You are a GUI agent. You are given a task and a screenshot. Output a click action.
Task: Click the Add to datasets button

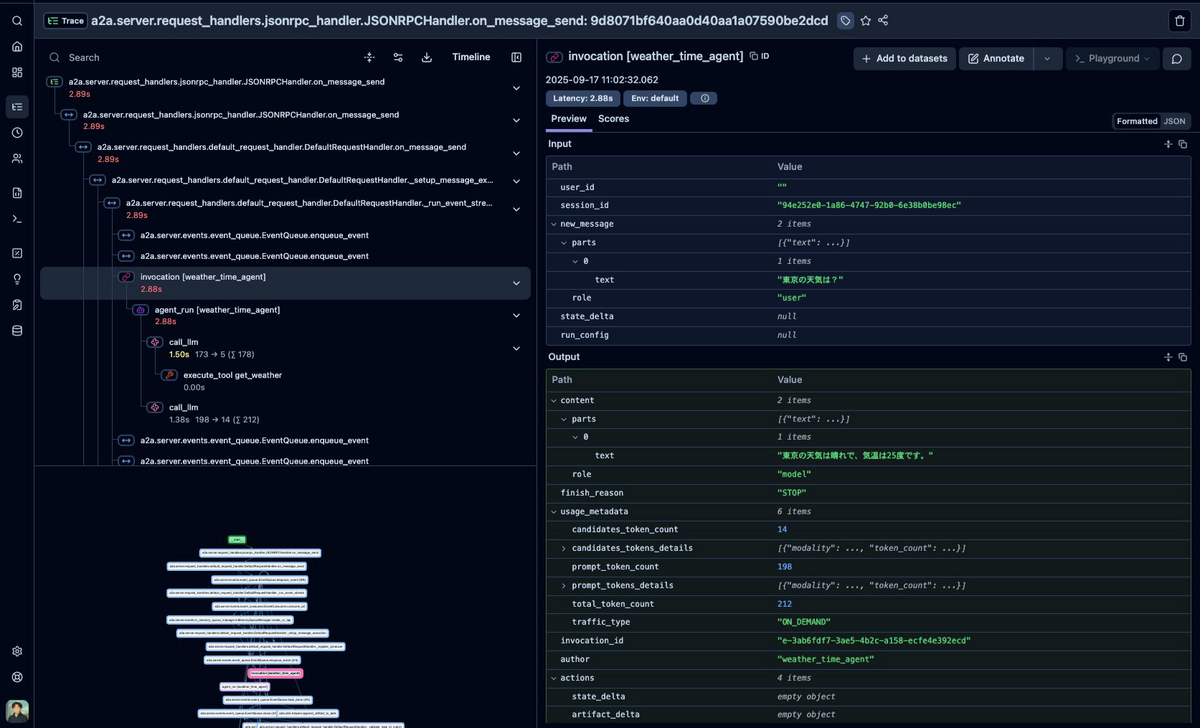pyautogui.click(x=904, y=59)
